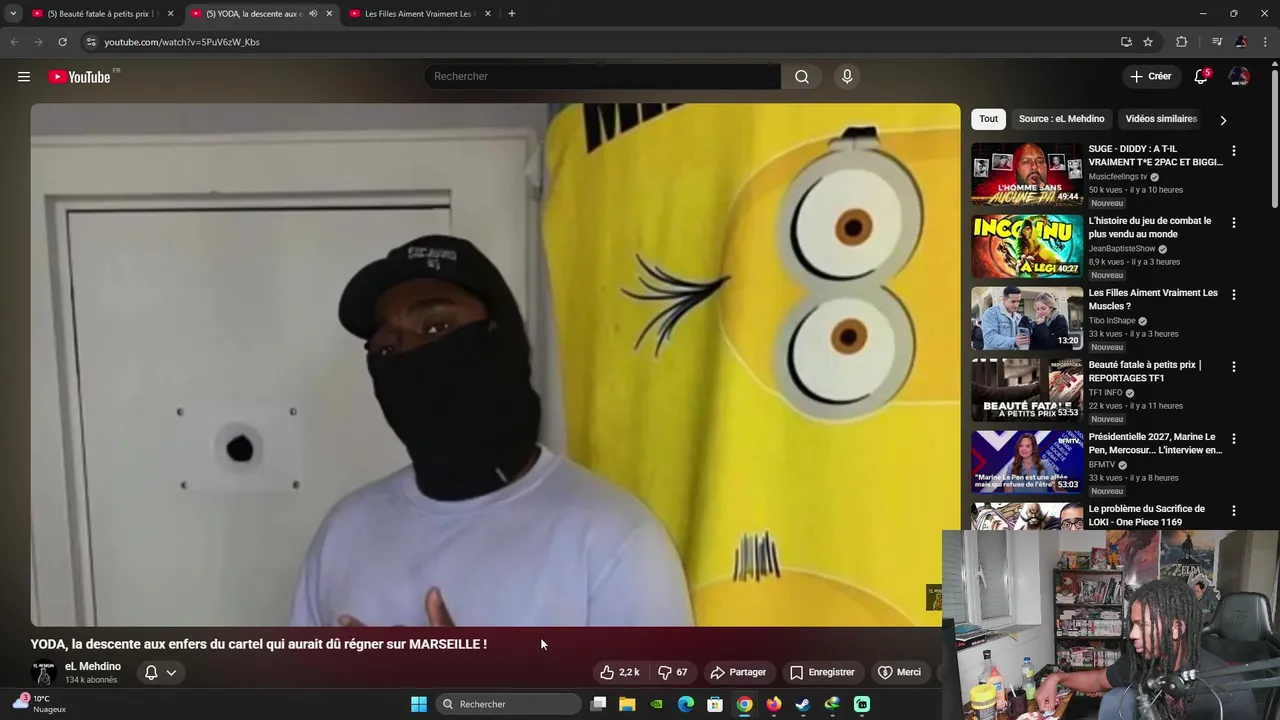Go back in browser history

coord(14,42)
